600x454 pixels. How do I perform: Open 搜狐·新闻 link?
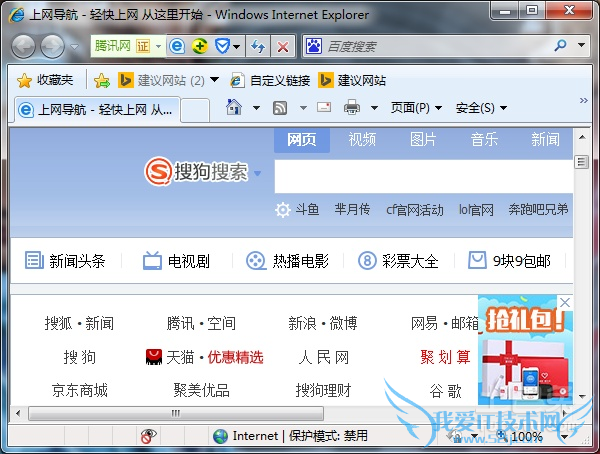pyautogui.click(x=79, y=323)
